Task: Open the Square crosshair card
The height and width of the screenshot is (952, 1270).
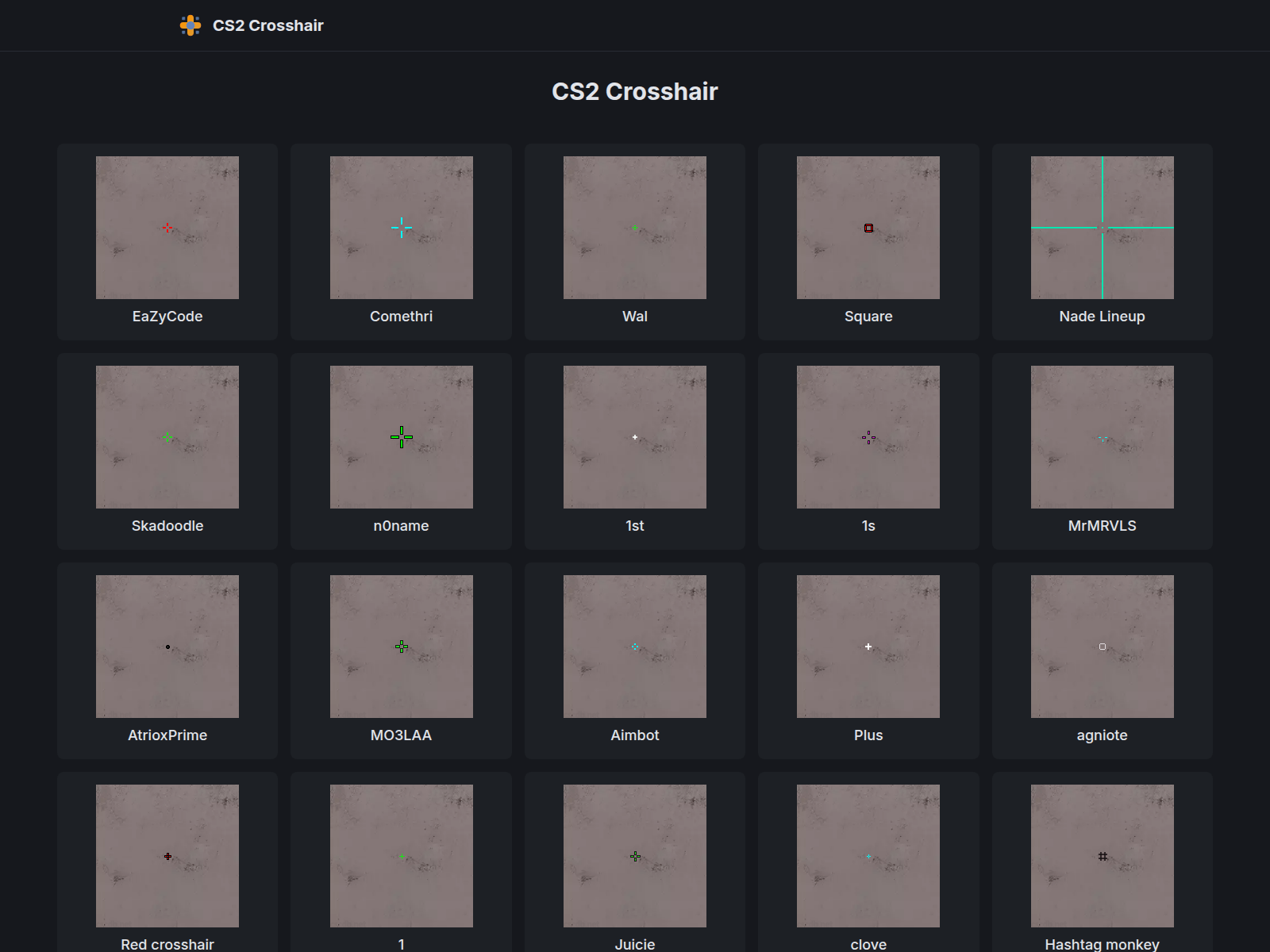Action: point(868,227)
